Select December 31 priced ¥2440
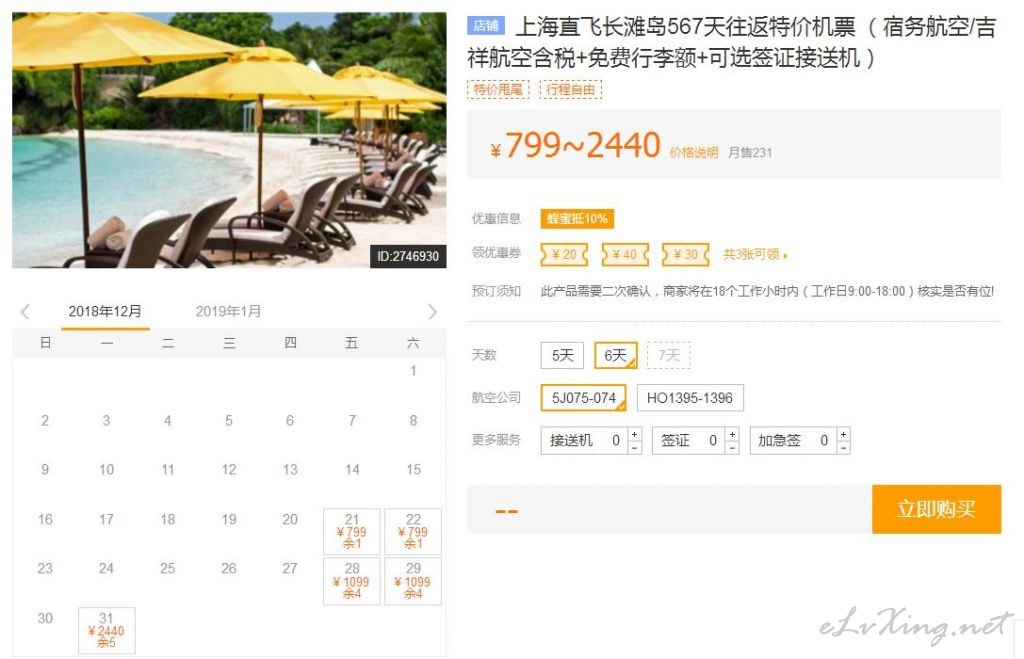1024x659 pixels. (106, 630)
